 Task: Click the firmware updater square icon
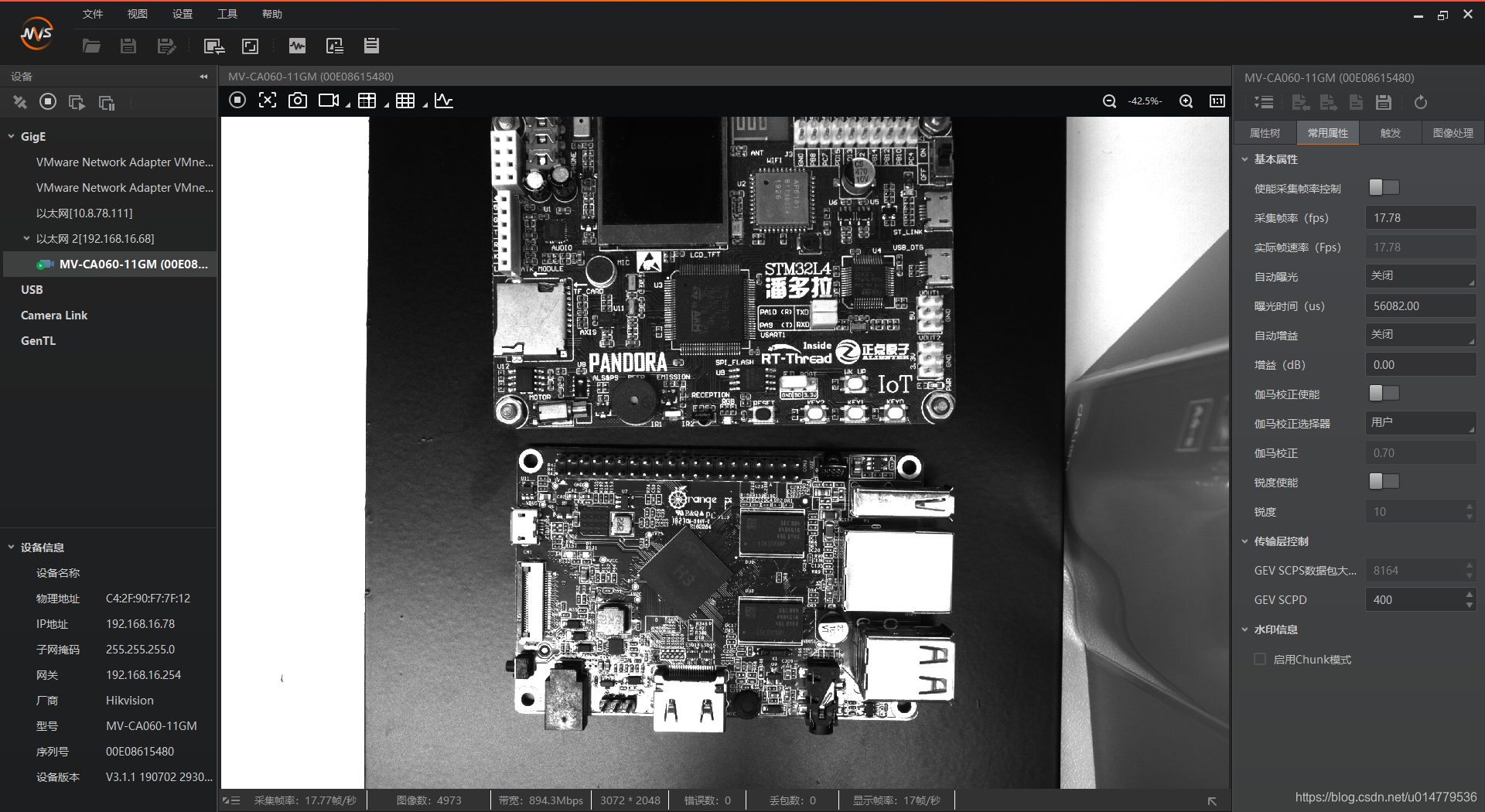(x=251, y=46)
